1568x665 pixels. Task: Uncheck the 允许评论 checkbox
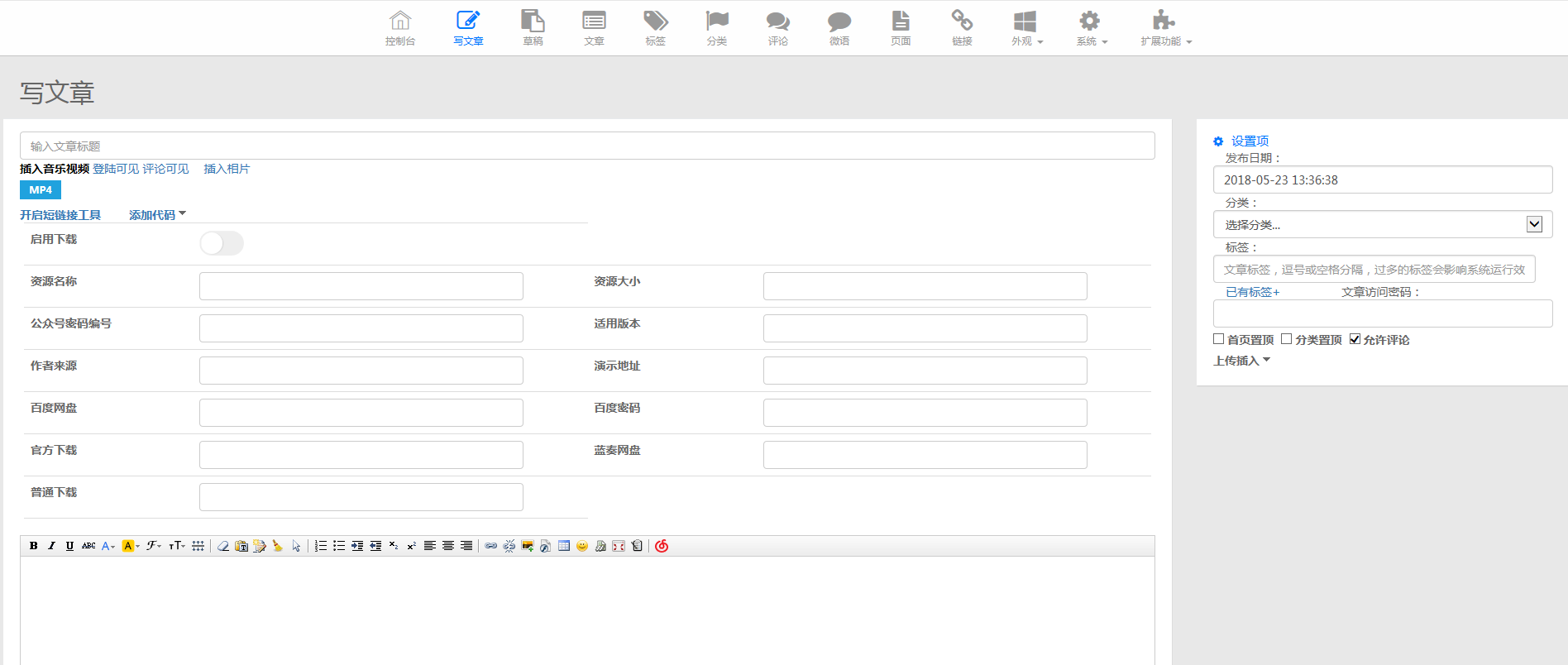click(1355, 339)
